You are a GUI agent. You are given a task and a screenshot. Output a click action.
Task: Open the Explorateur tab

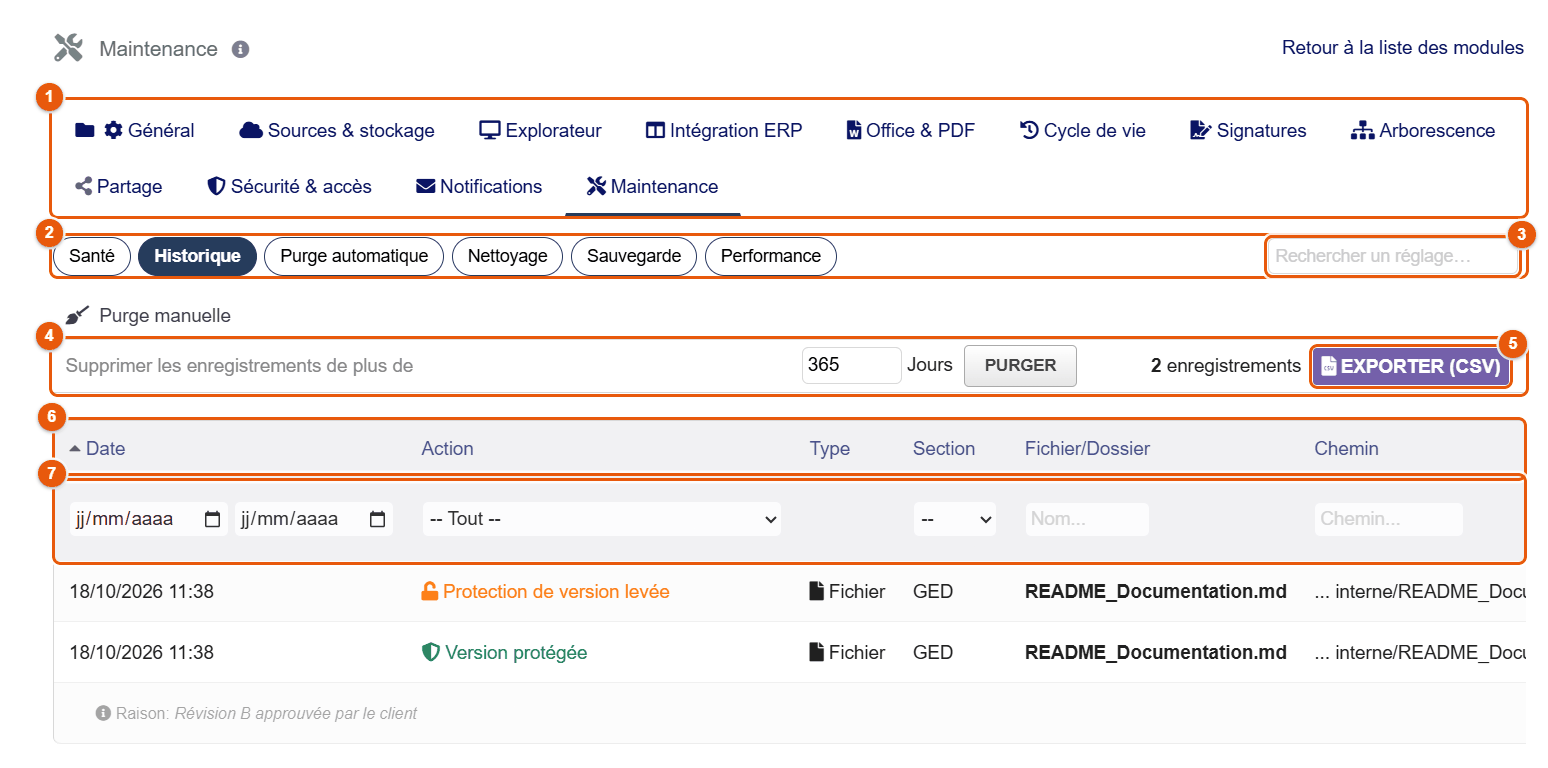[541, 131]
